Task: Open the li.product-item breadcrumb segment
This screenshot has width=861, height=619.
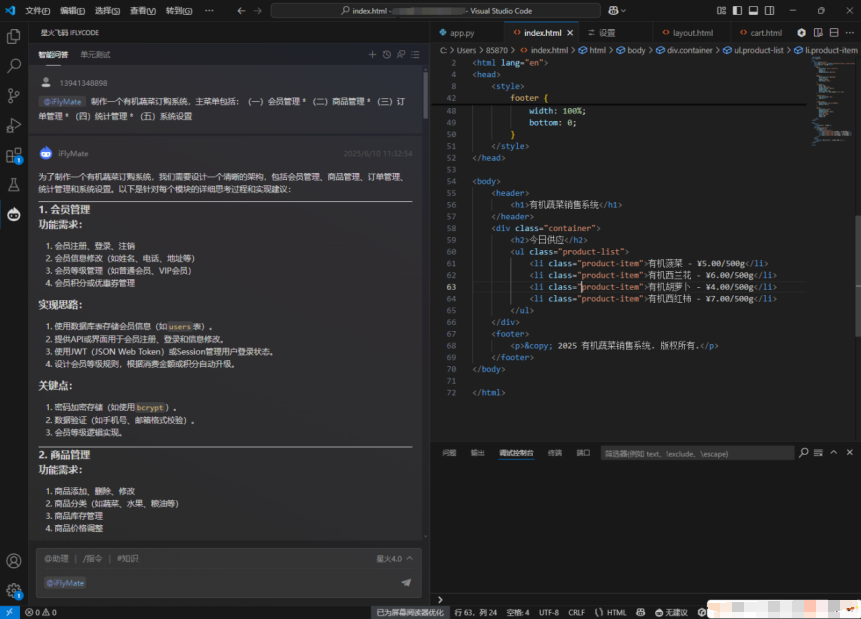Action: [x=826, y=50]
